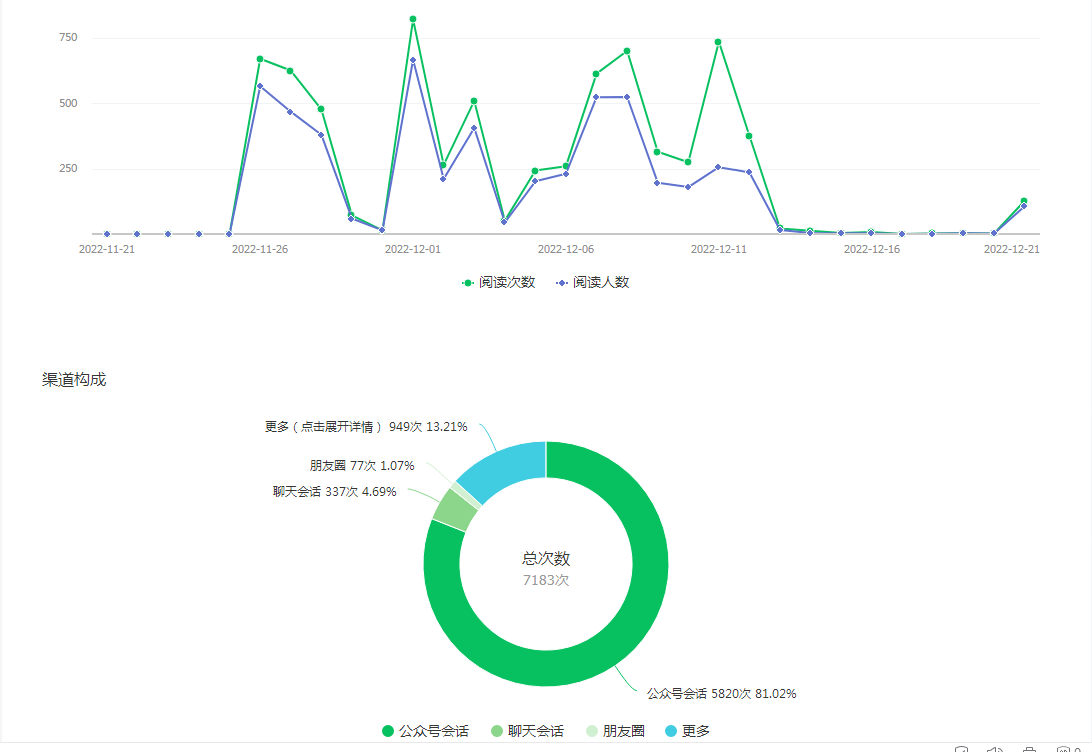This screenshot has height=752, width=1092.
Task: Toggle the 阅读人数 series in line chart legend
Action: (593, 282)
